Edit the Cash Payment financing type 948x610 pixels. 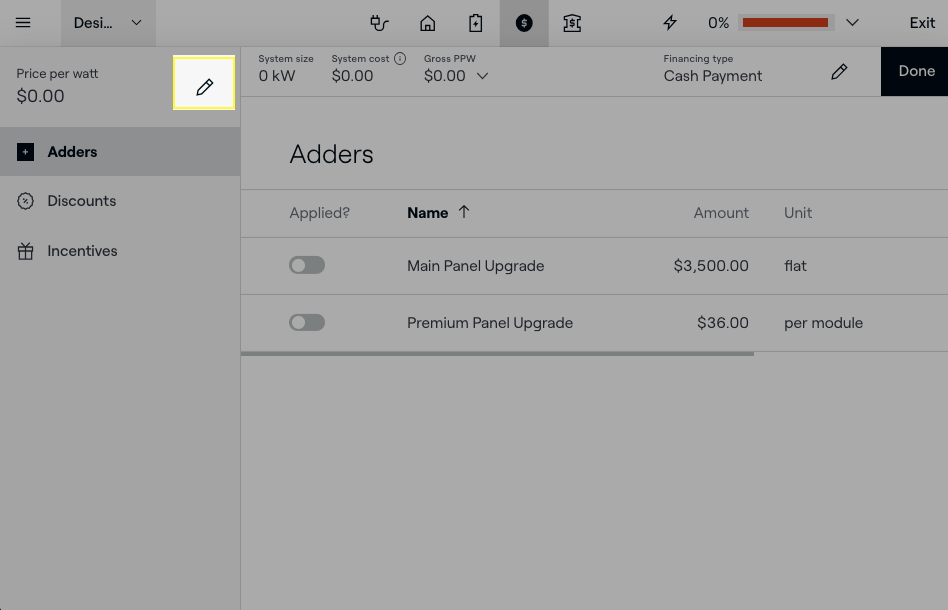tap(839, 71)
